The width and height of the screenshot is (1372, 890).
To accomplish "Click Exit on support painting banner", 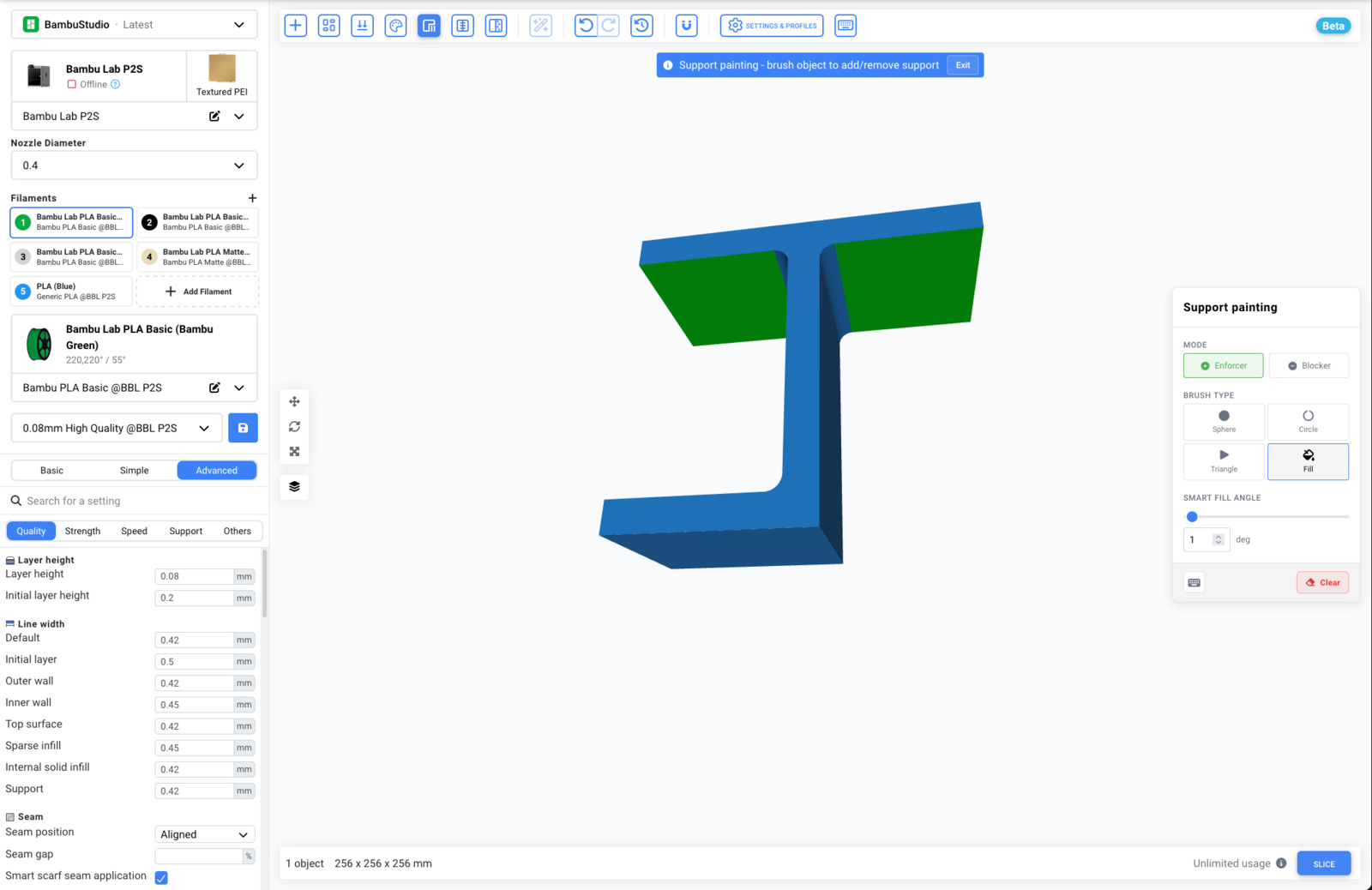I will coord(963,65).
